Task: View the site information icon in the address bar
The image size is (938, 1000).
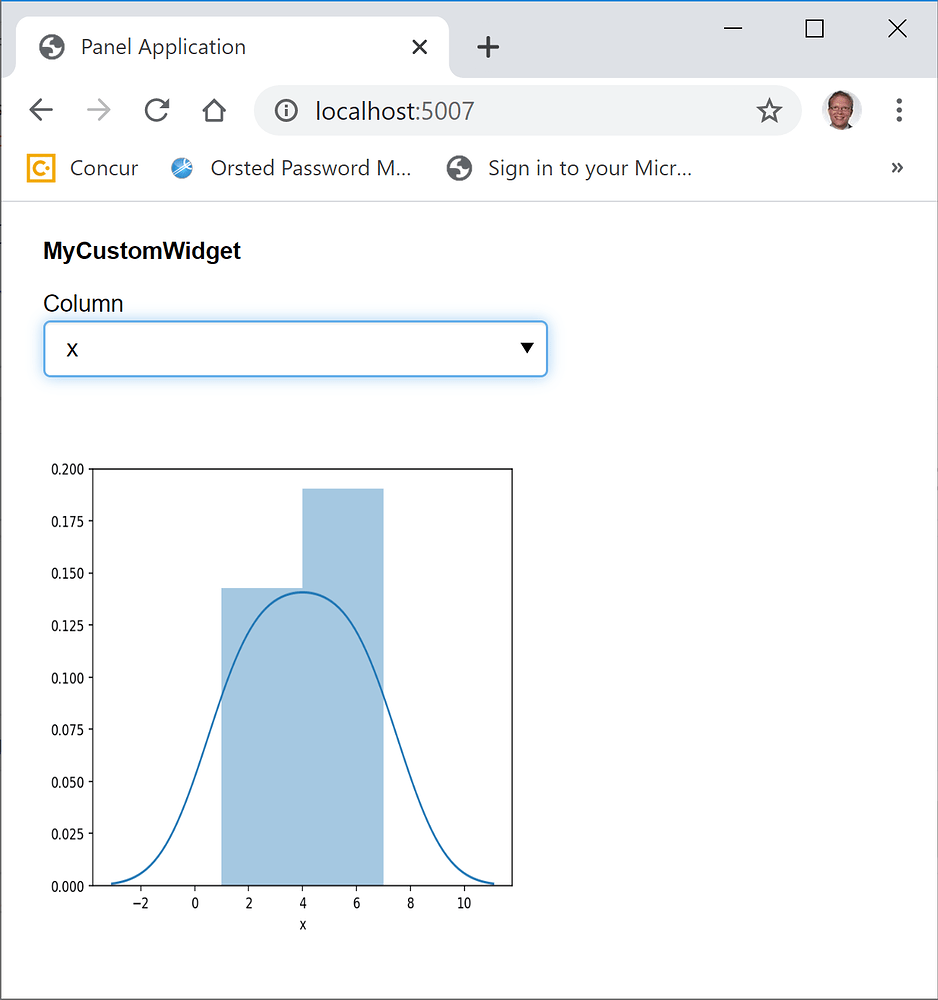Action: [286, 111]
